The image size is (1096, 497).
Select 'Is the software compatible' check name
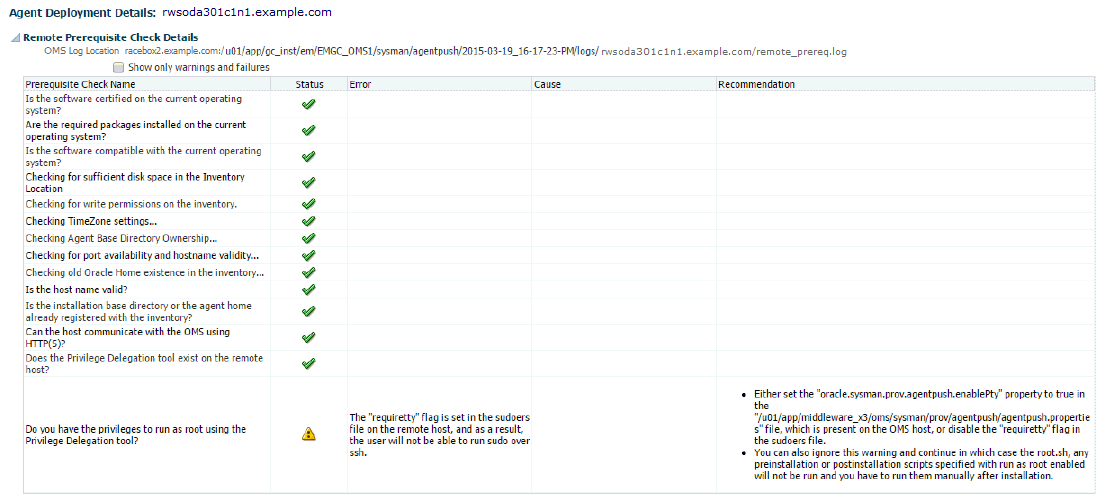pos(143,156)
